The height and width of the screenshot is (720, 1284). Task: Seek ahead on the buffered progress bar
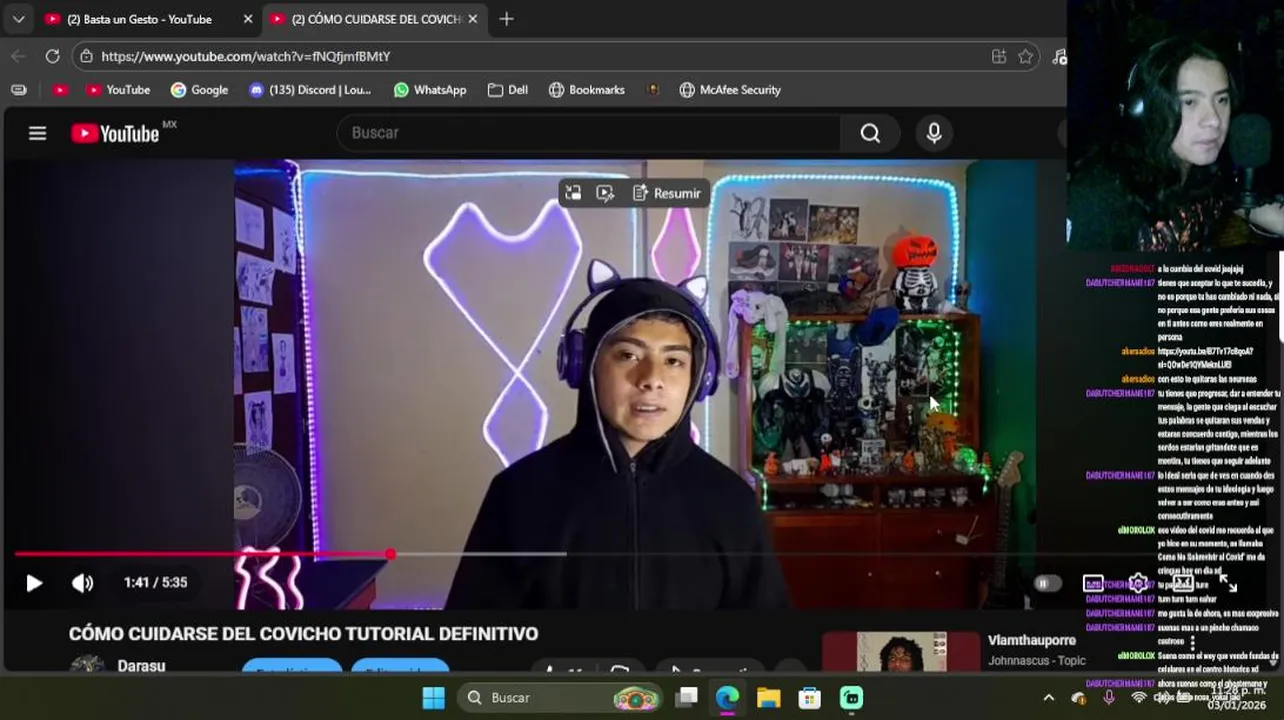[480, 553]
